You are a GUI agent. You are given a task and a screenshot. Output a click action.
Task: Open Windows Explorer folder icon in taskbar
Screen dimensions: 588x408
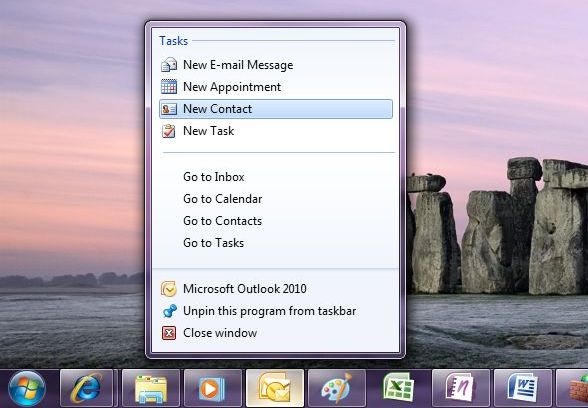click(x=151, y=388)
